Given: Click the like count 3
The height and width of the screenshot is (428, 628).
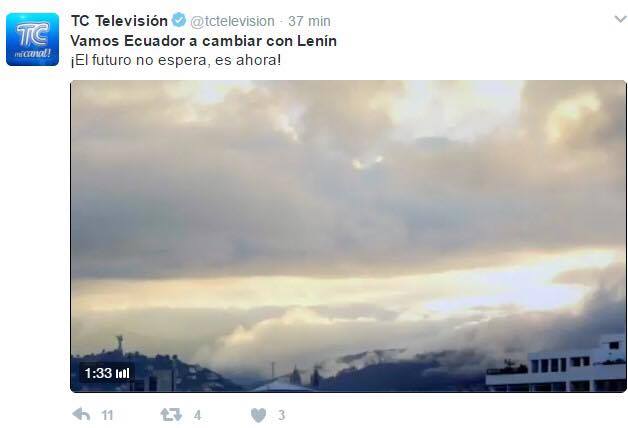Looking at the screenshot, I should tap(282, 415).
